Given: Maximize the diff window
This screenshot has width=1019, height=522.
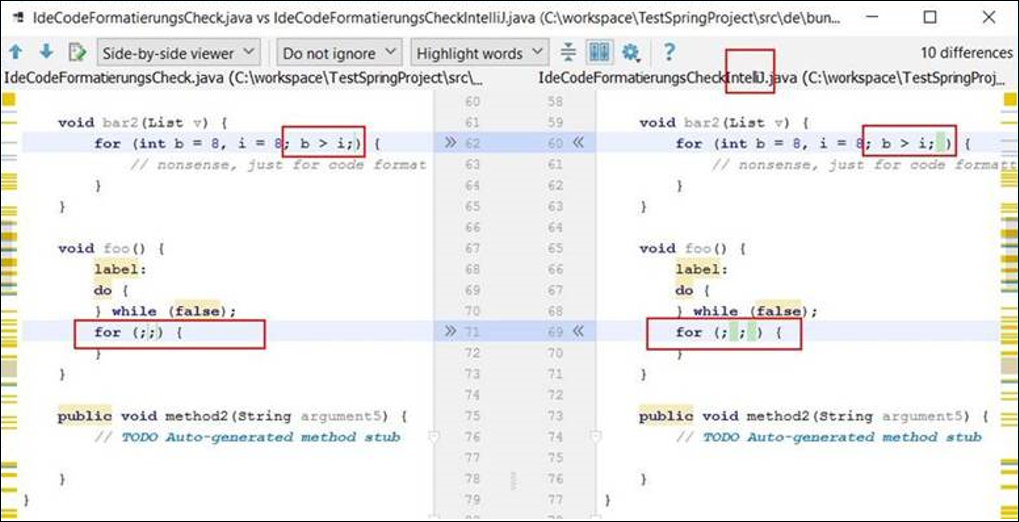Looking at the screenshot, I should click(930, 17).
